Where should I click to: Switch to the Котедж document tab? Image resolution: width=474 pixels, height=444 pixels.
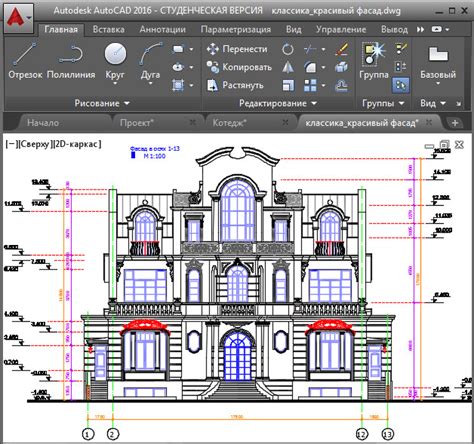point(229,123)
